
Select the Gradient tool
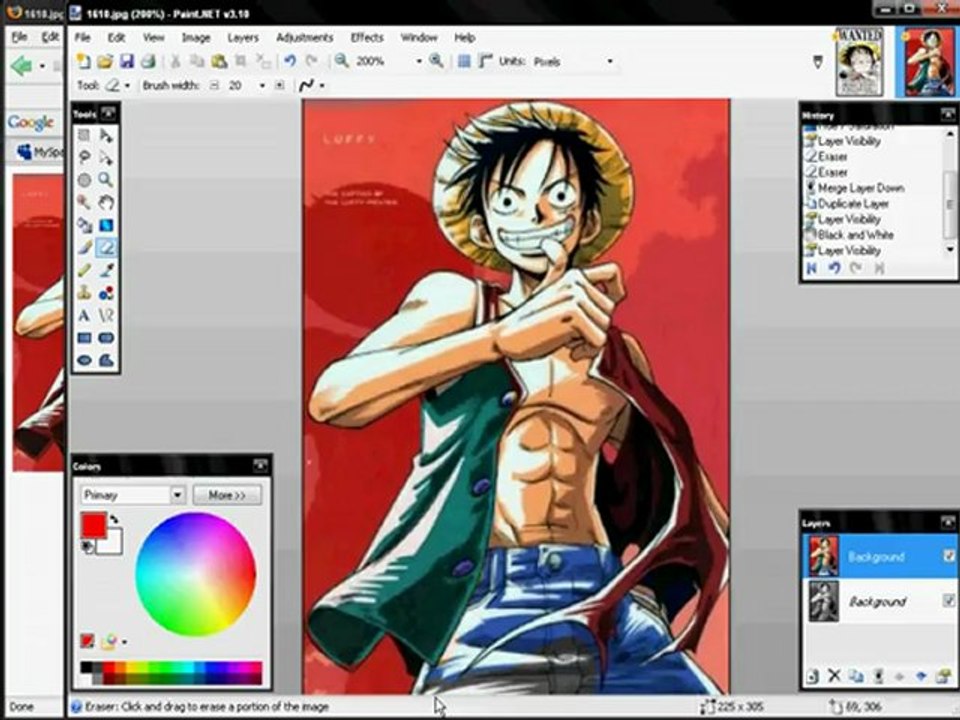pyautogui.click(x=106, y=225)
